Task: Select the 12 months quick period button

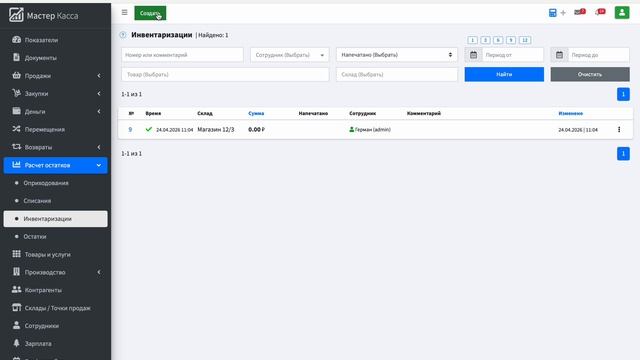Action: click(525, 40)
